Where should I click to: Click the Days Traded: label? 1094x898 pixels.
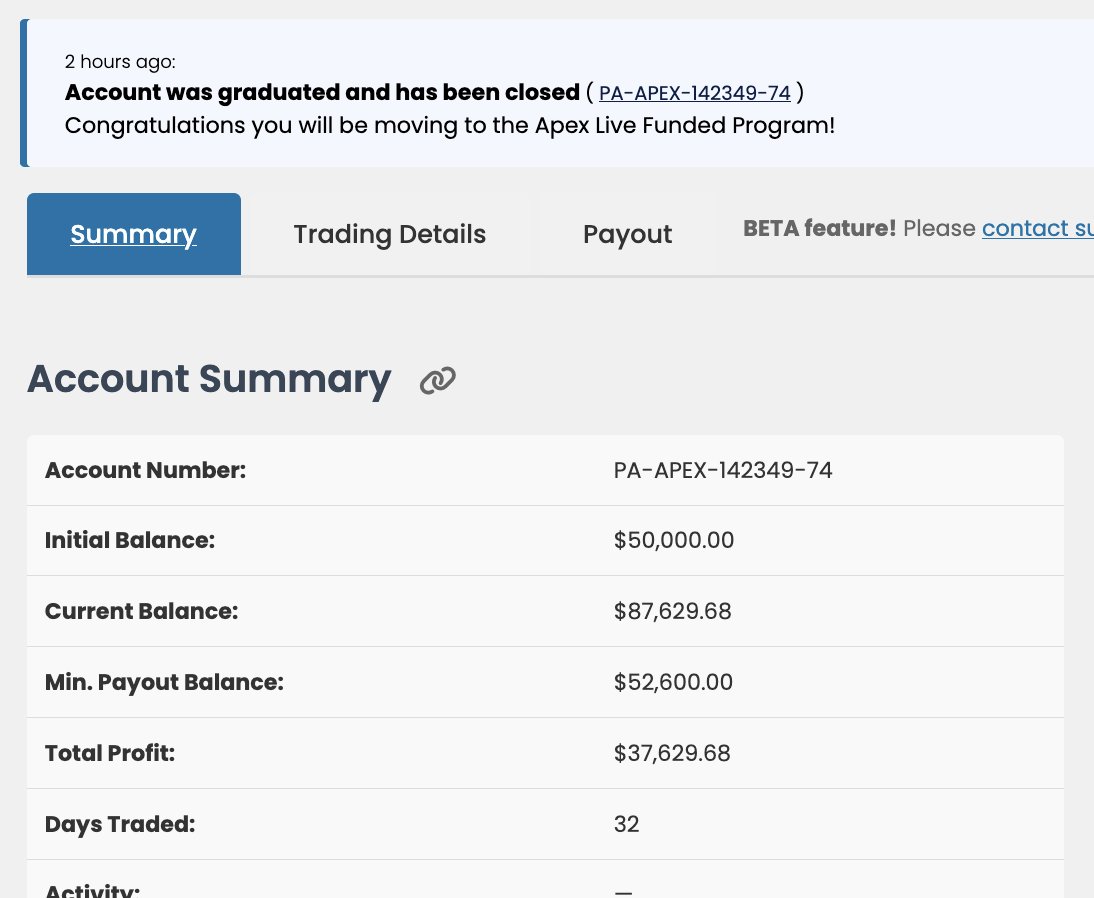coord(120,824)
